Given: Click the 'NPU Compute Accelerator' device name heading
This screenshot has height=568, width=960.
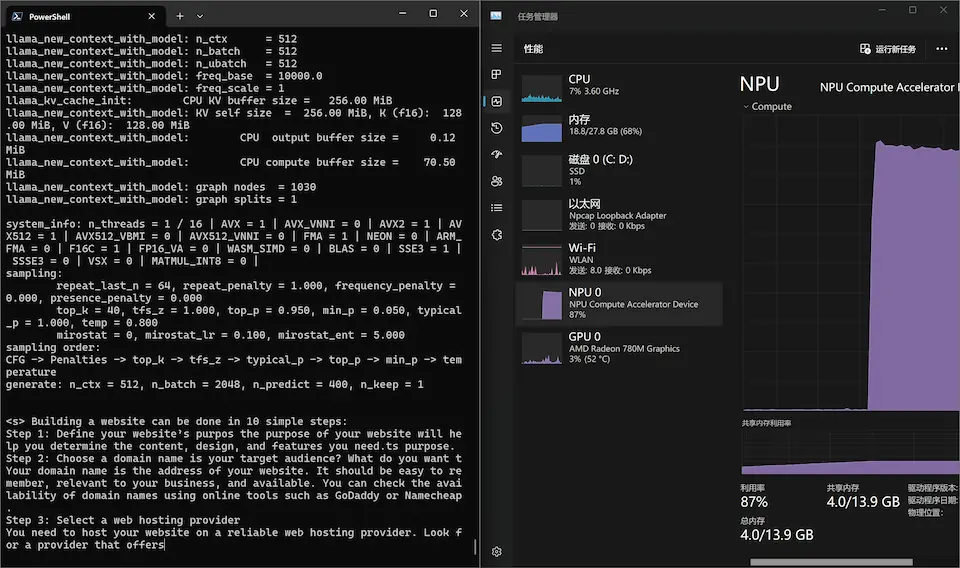Looking at the screenshot, I should (889, 88).
